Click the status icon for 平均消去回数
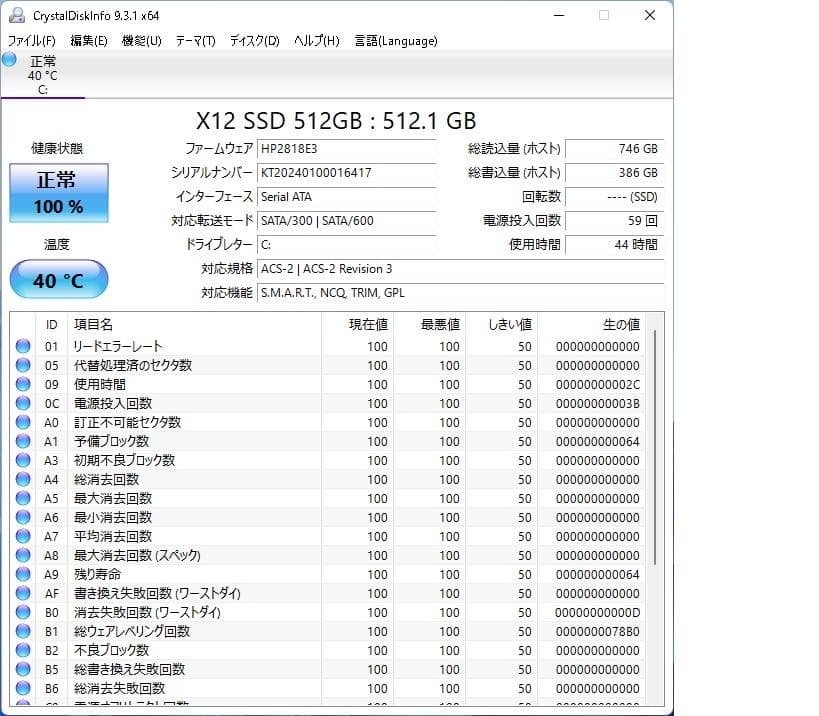 click(23, 537)
